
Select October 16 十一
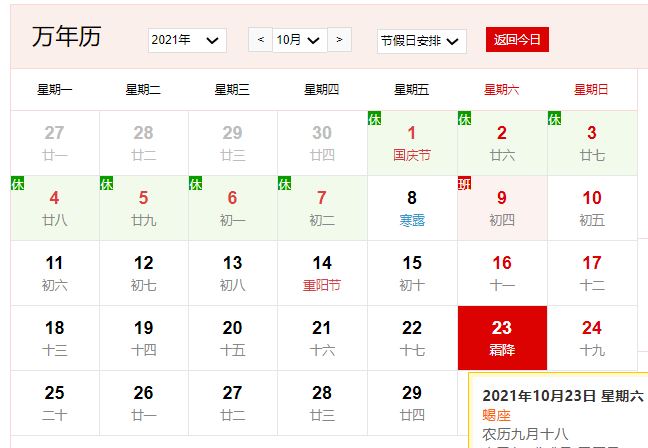point(502,273)
